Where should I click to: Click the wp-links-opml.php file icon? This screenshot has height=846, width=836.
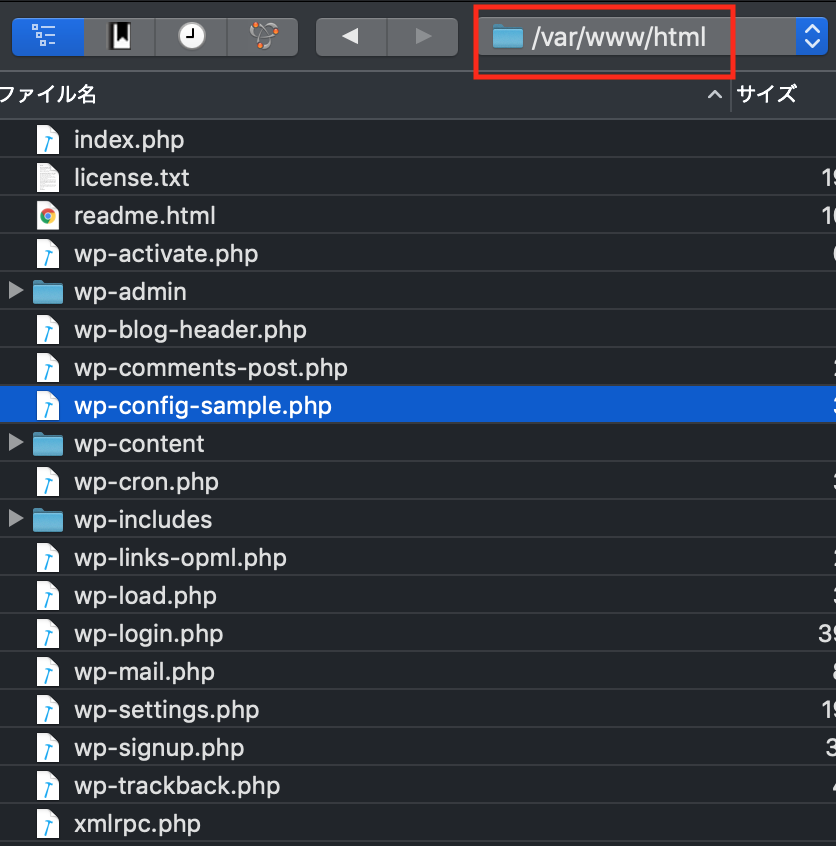[47, 558]
